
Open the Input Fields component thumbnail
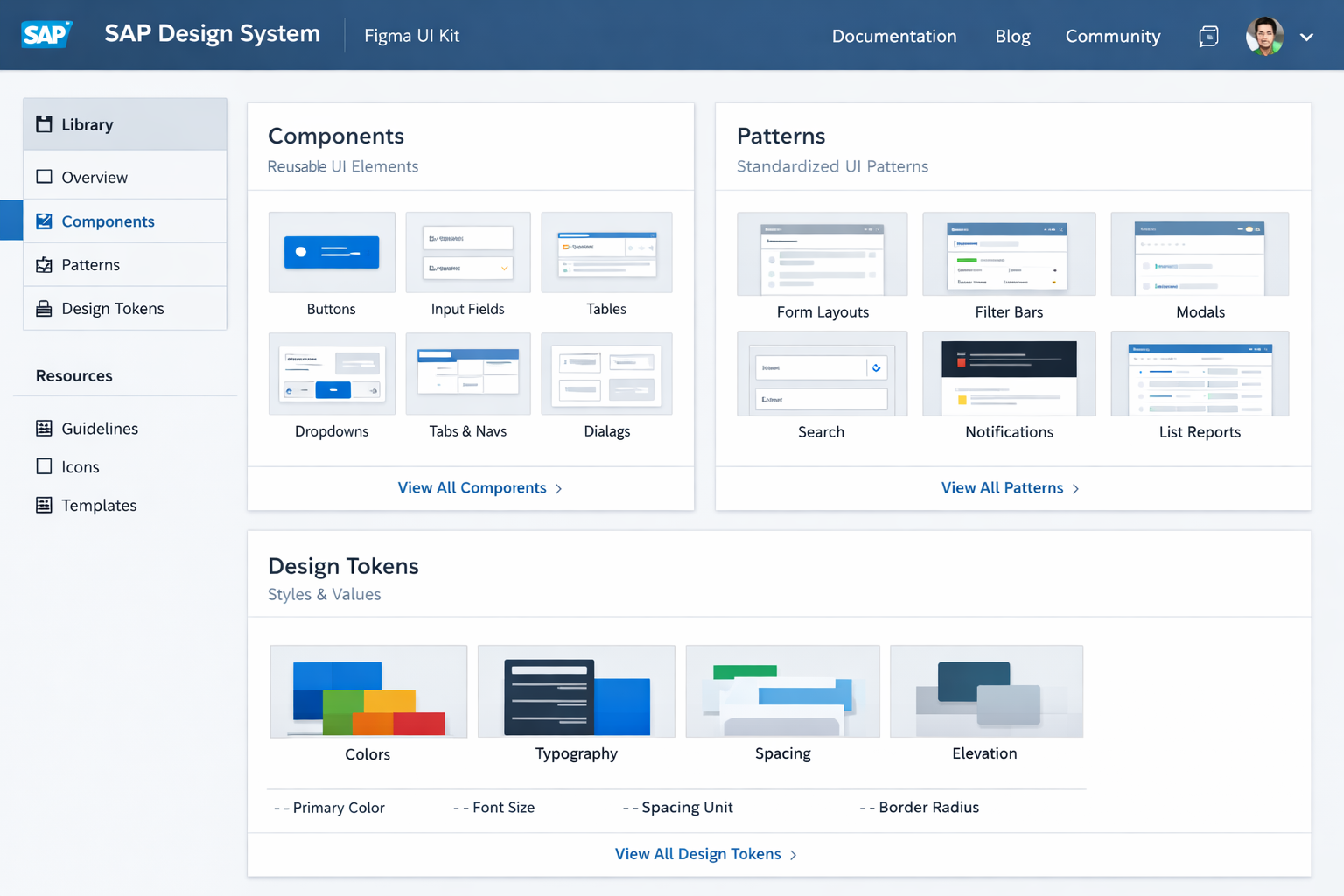pos(468,252)
